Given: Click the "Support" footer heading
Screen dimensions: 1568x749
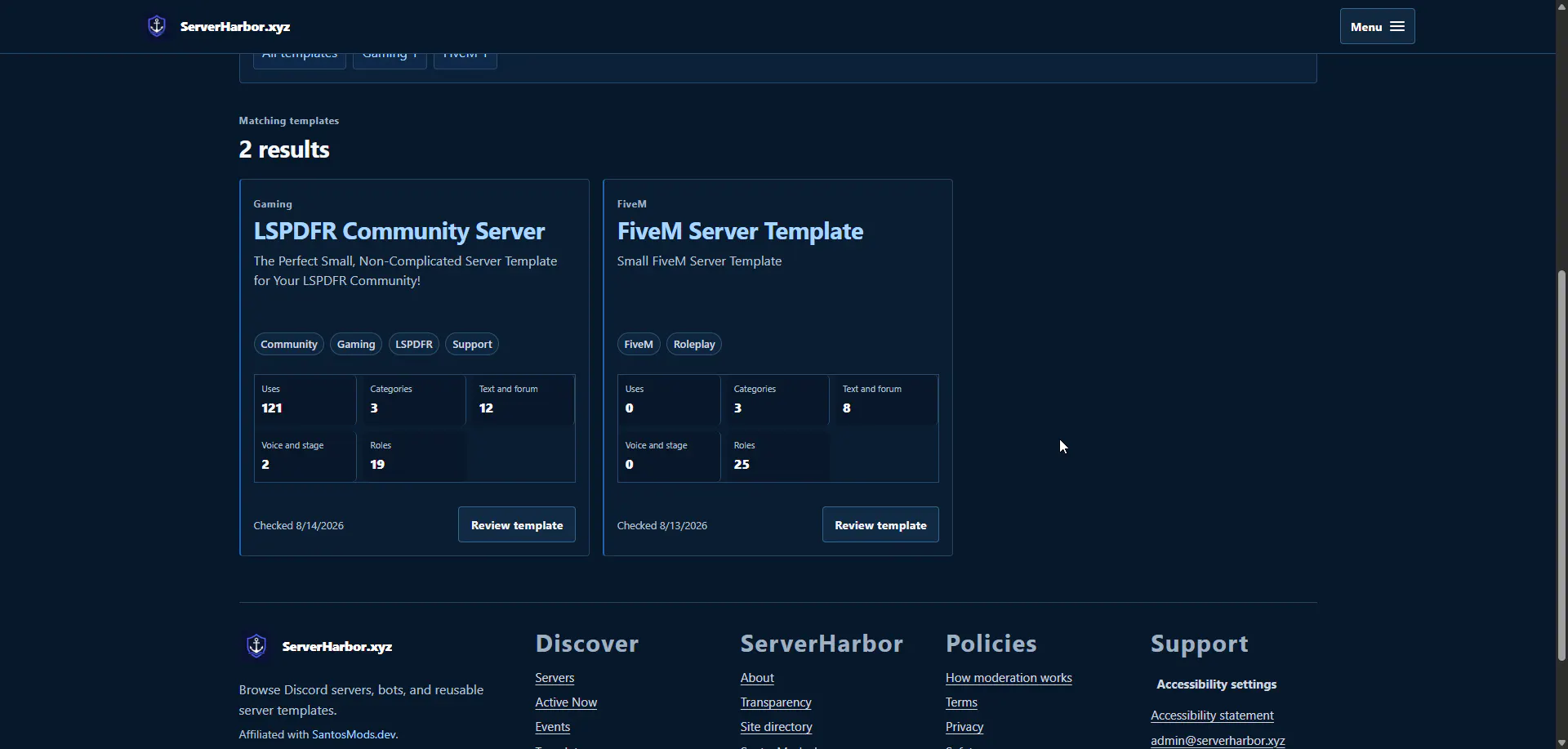Looking at the screenshot, I should pyautogui.click(x=1200, y=644).
